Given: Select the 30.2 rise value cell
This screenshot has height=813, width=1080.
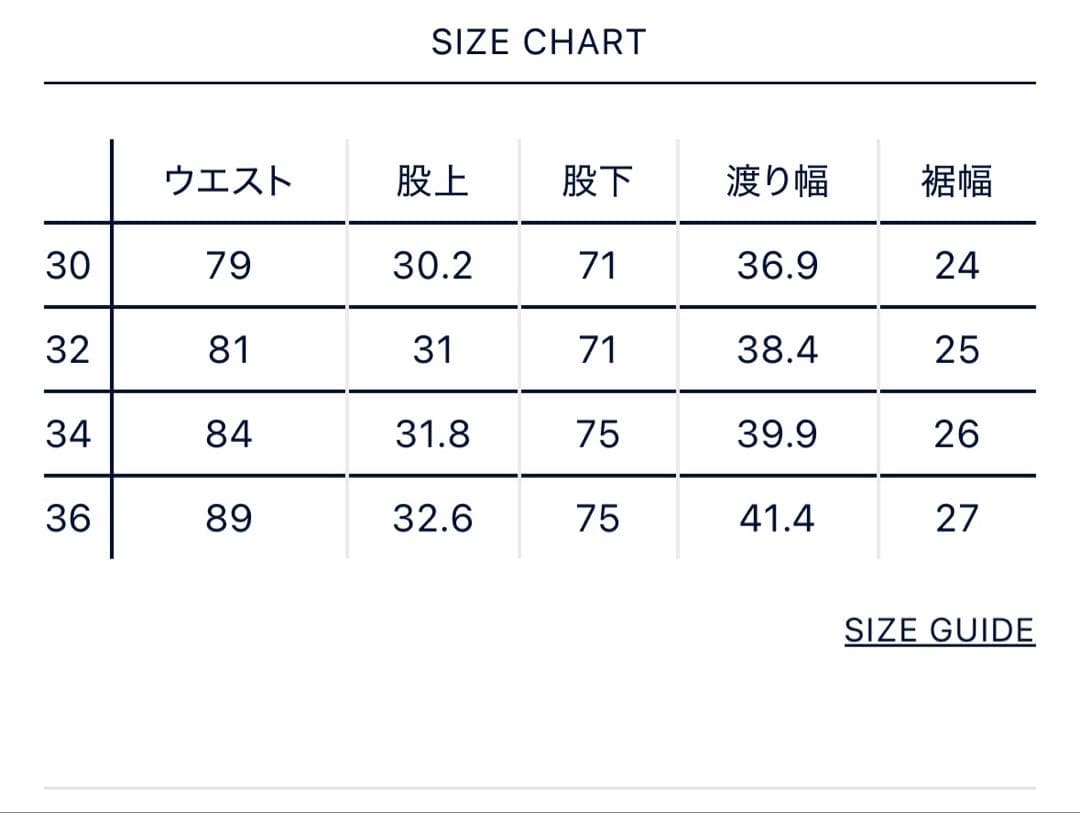Looking at the screenshot, I should click(432, 266).
